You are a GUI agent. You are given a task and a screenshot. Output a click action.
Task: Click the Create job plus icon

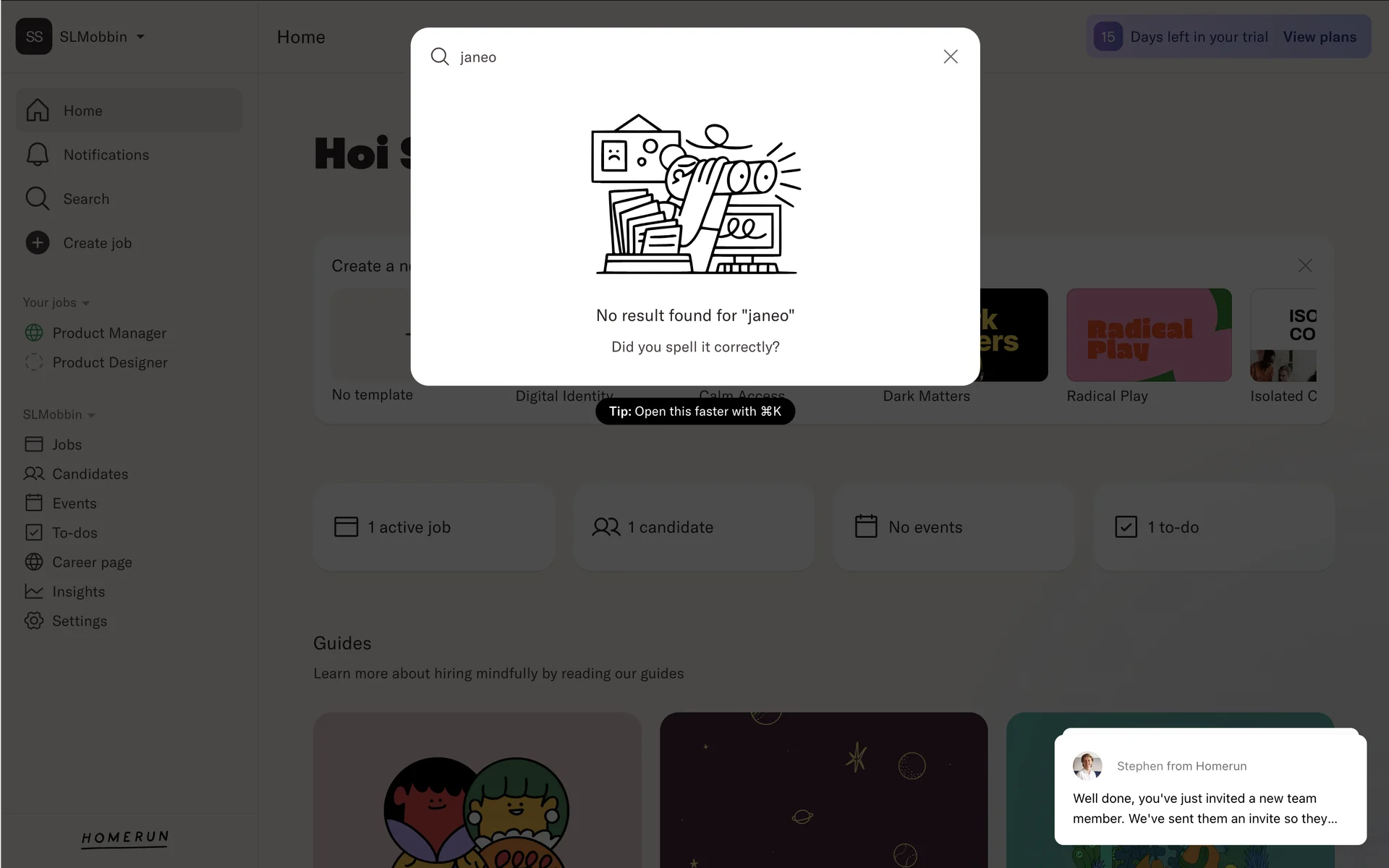(38, 243)
